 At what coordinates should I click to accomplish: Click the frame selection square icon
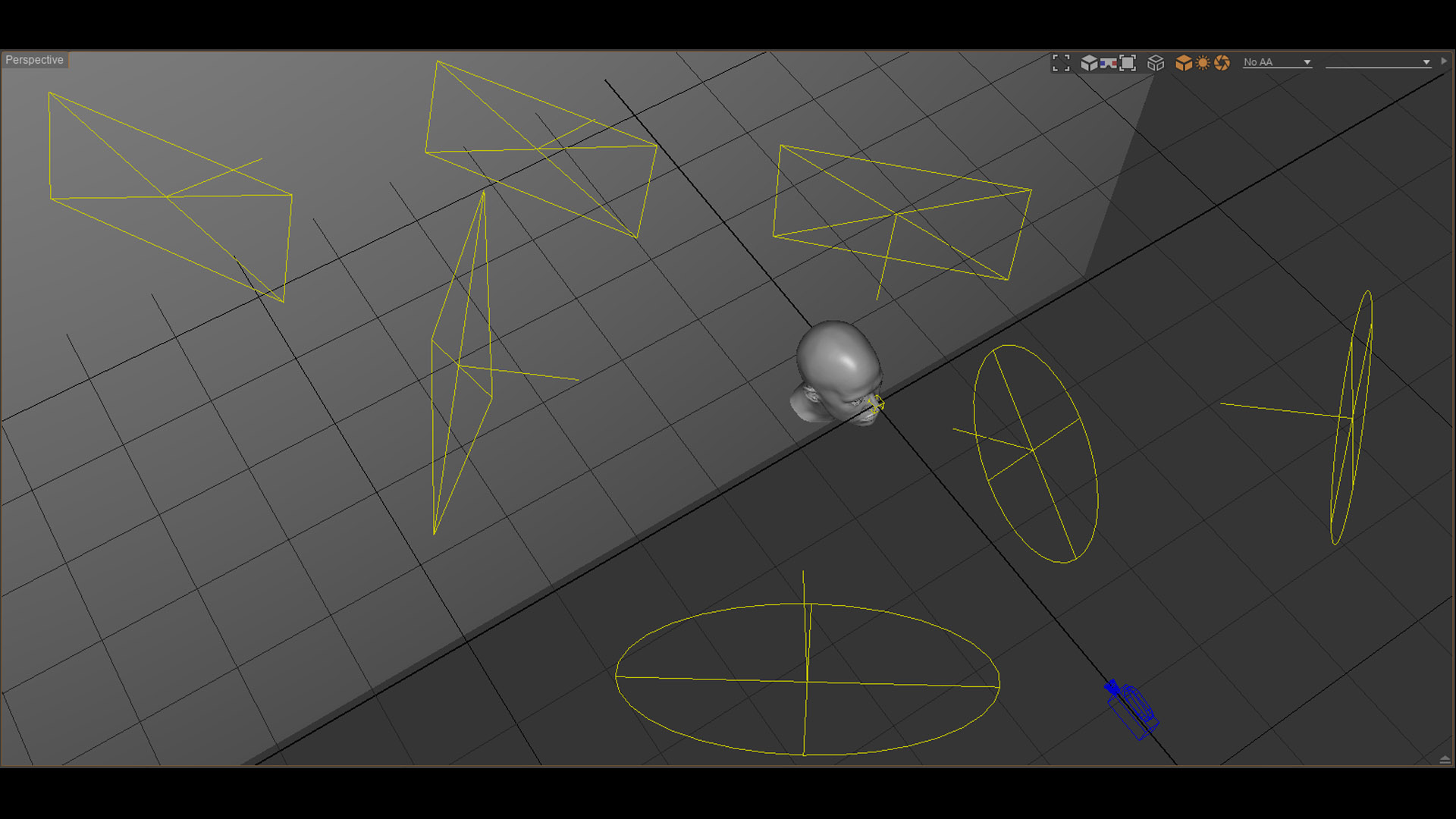coord(1128,63)
